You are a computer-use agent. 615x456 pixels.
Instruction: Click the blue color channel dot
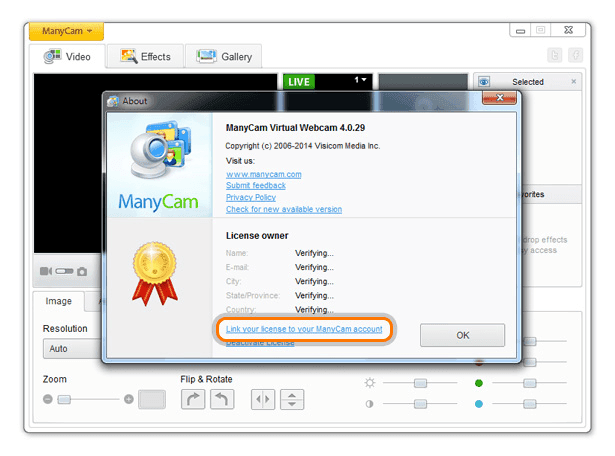click(x=479, y=404)
